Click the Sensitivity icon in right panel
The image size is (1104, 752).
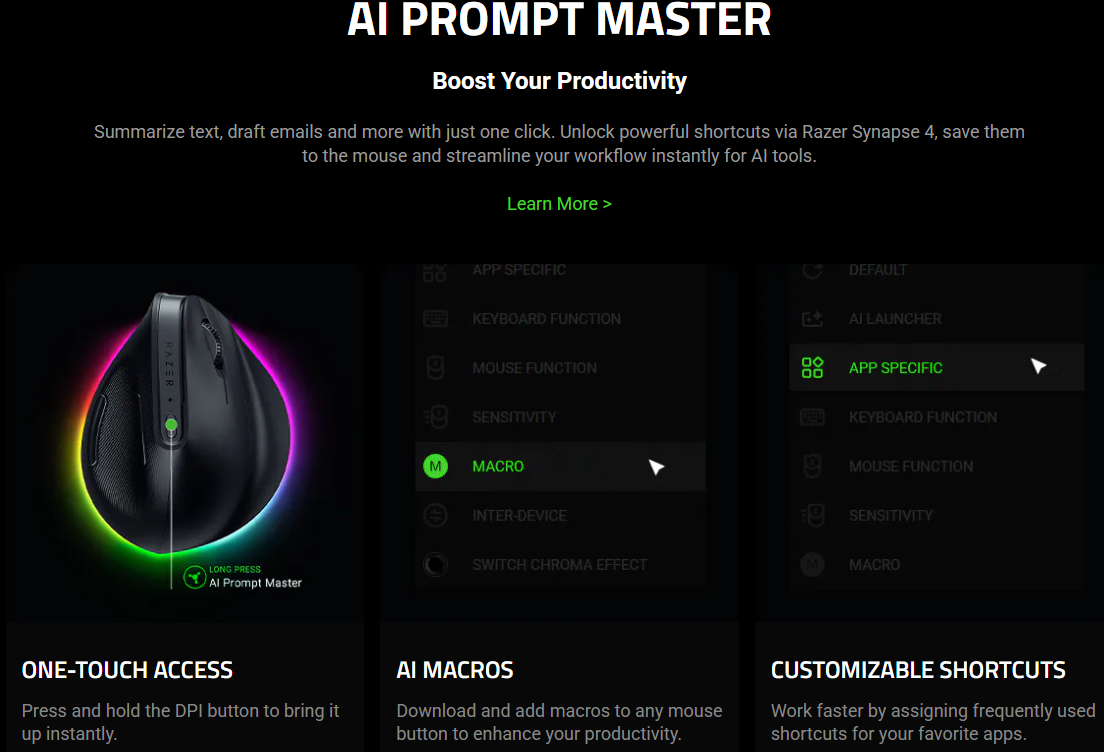click(812, 515)
